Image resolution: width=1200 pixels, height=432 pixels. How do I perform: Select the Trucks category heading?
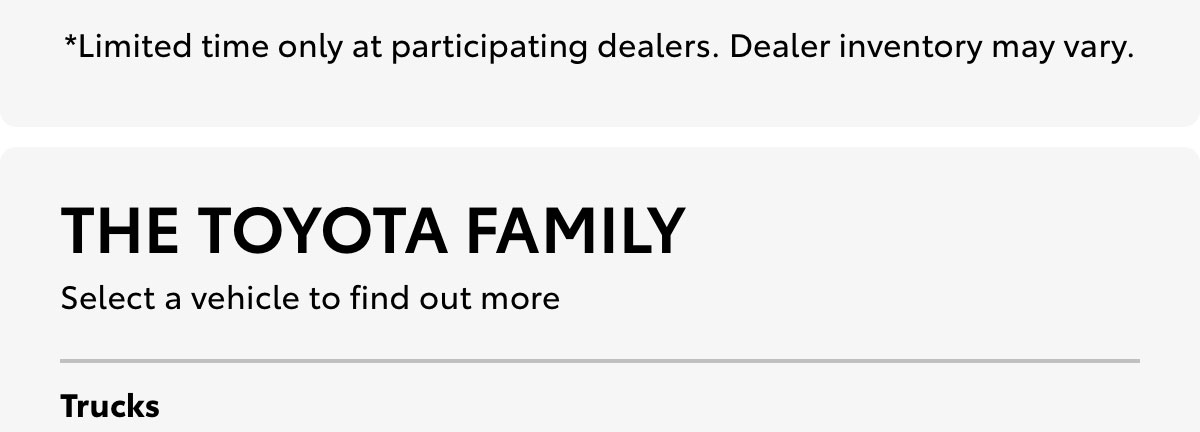coord(110,407)
